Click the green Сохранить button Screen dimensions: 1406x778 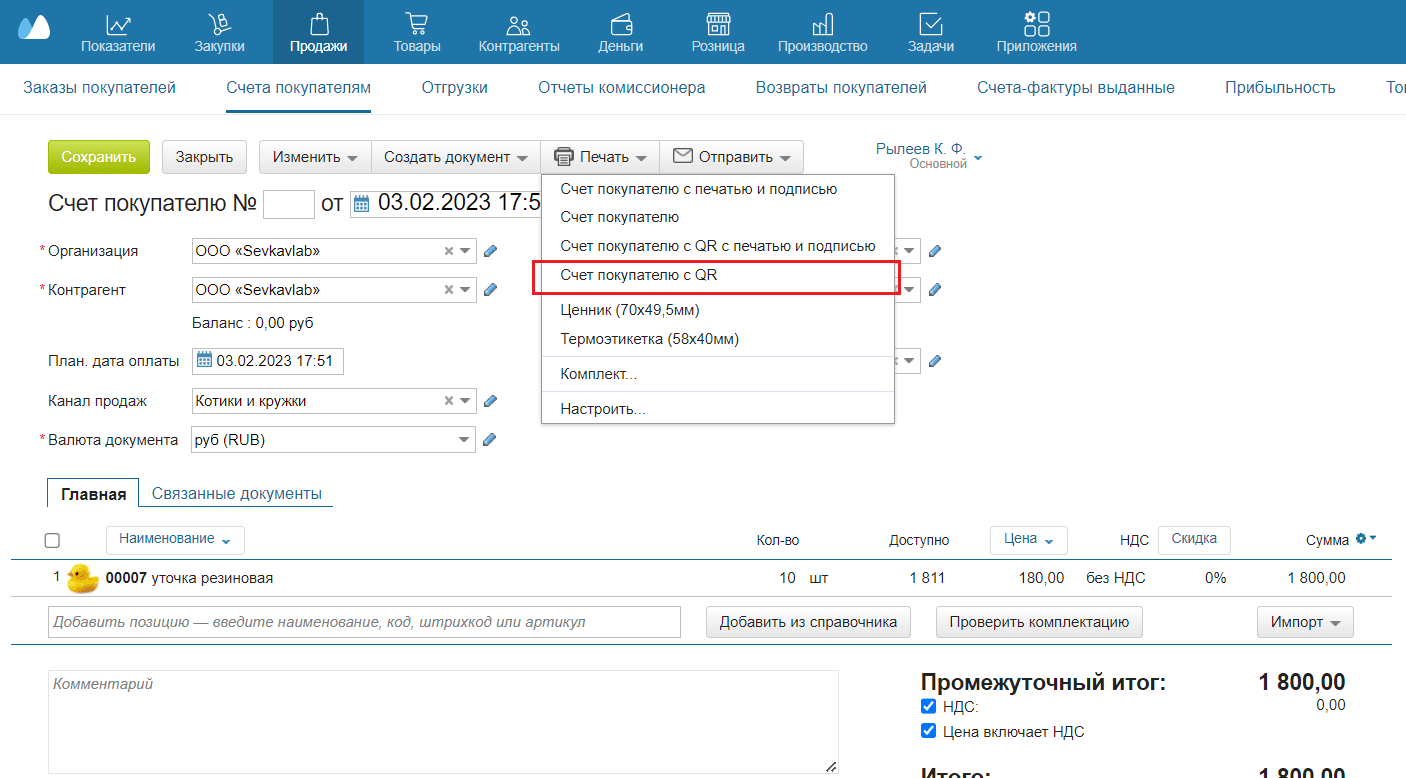[98, 157]
